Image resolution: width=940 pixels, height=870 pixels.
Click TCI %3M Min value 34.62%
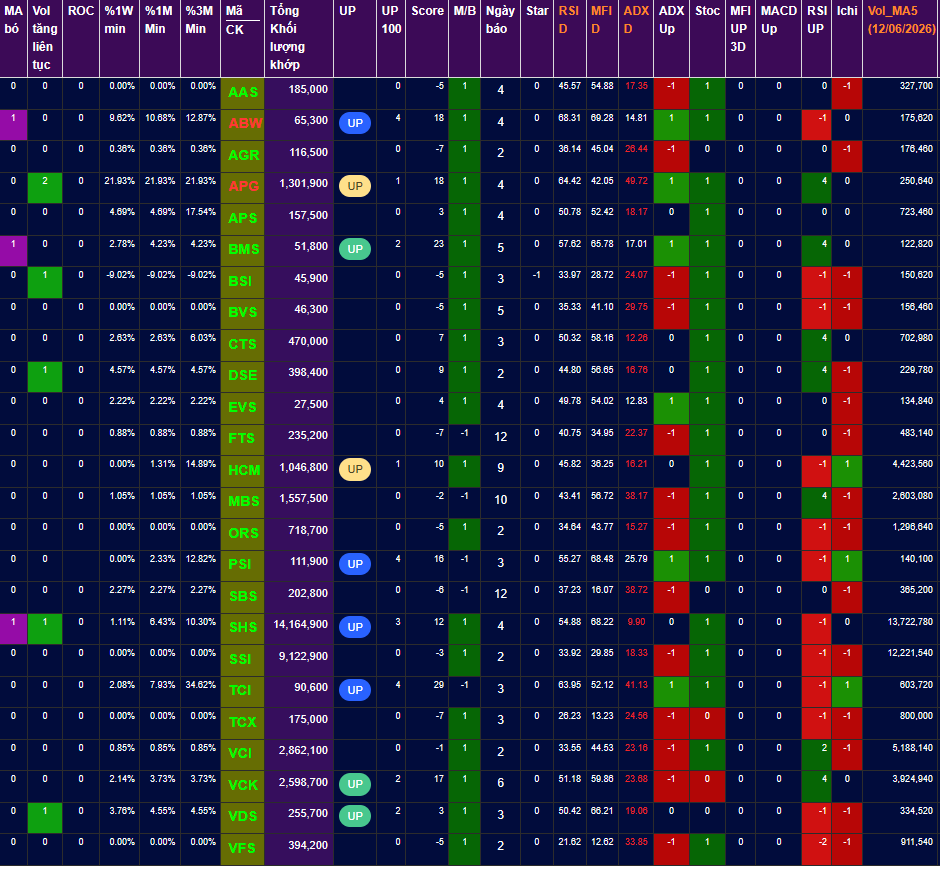200,685
